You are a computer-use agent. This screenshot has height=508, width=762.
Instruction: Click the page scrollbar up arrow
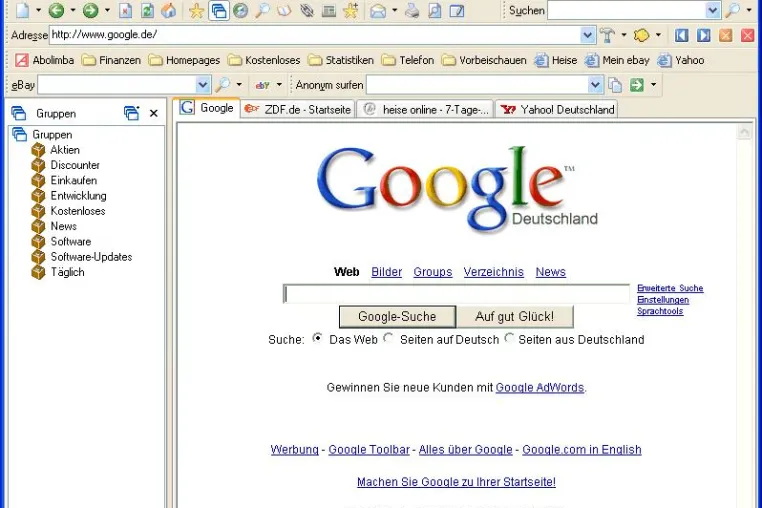tap(744, 132)
